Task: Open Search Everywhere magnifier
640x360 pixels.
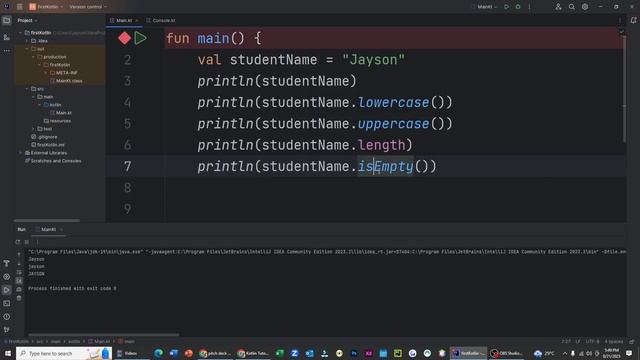Action: pyautogui.click(x=571, y=7)
